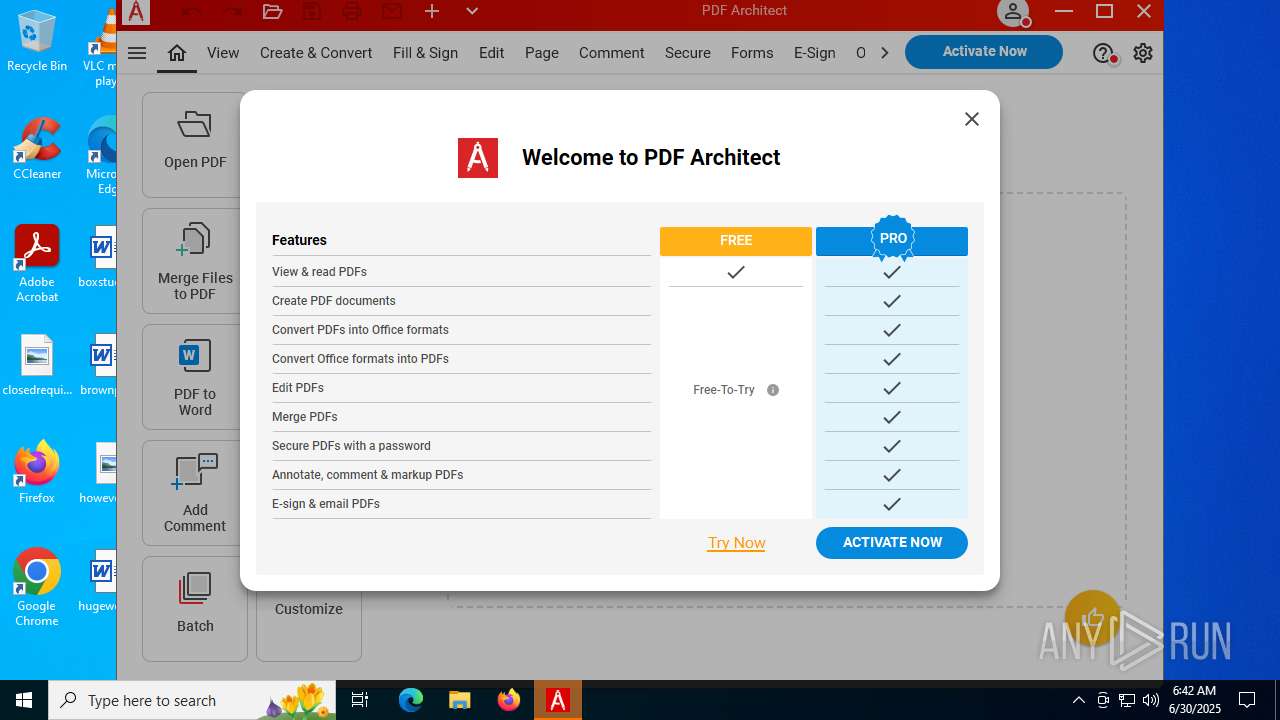Click 'Annotate, comment & markup PDFs' row

(461, 475)
